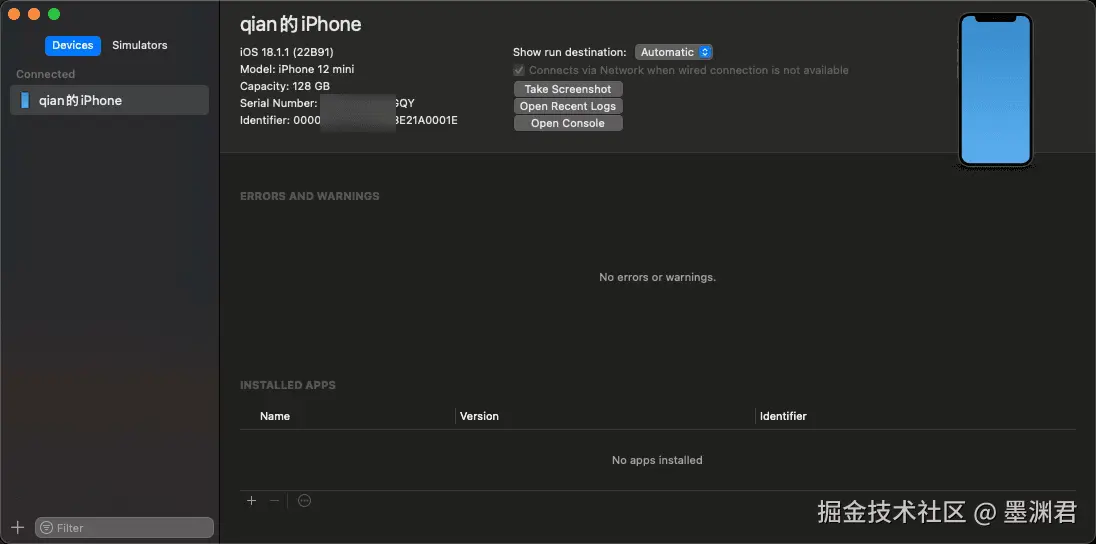Click the iPhone device preview image
This screenshot has width=1096, height=544.
[x=995, y=90]
